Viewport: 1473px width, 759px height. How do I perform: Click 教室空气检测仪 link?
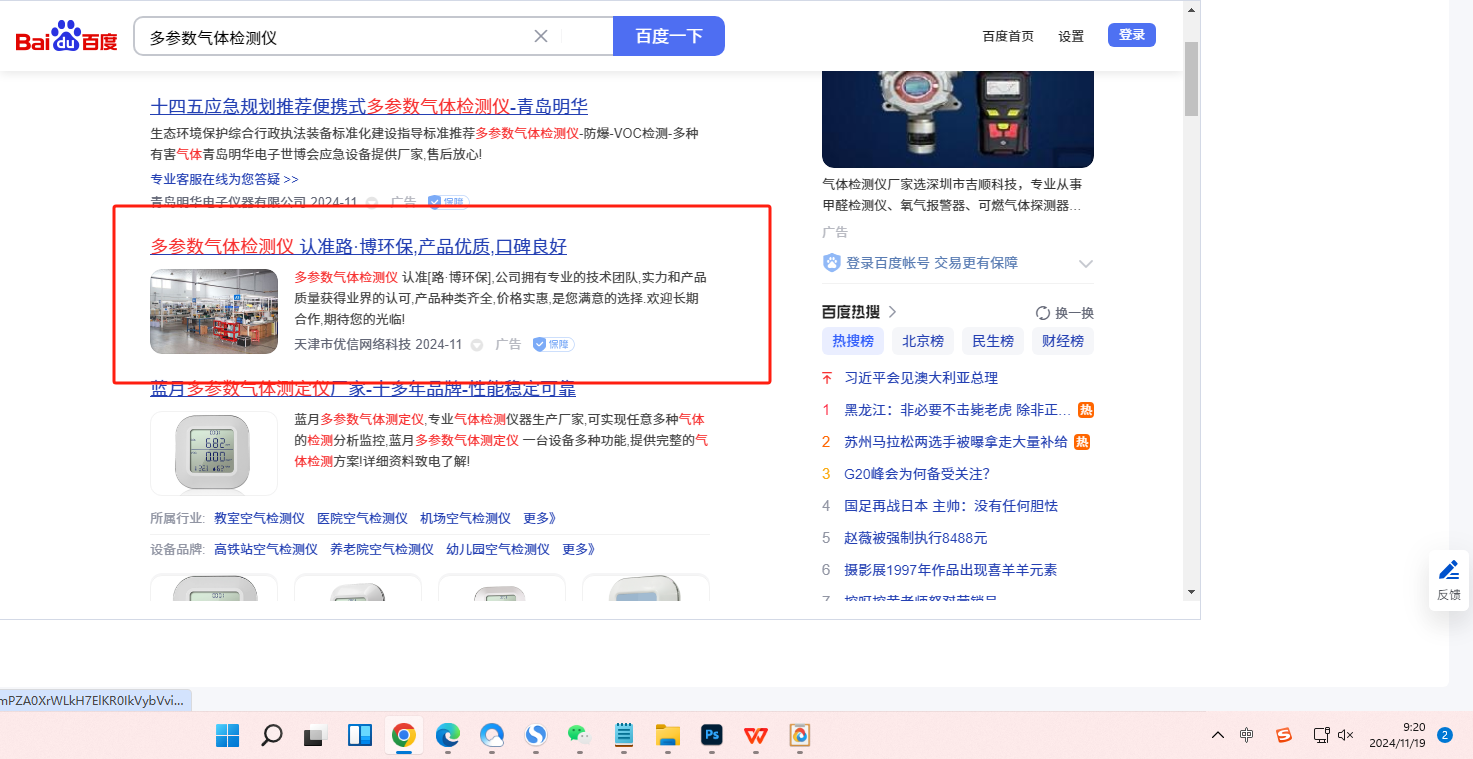point(259,518)
